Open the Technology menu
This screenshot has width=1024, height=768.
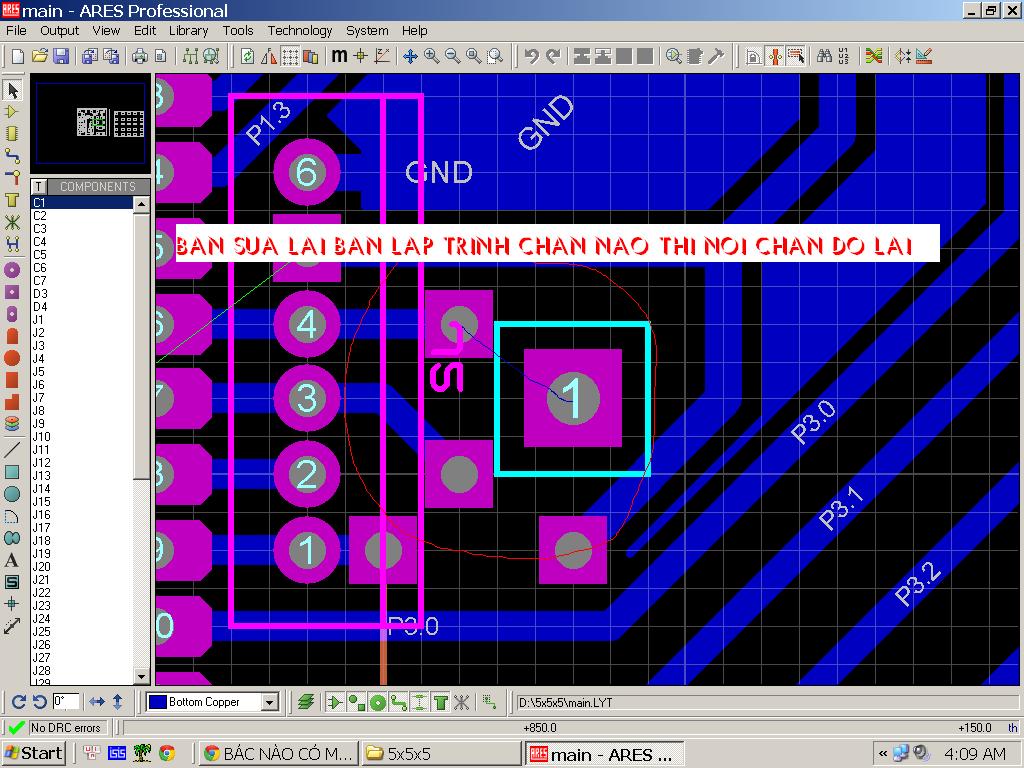tap(300, 31)
